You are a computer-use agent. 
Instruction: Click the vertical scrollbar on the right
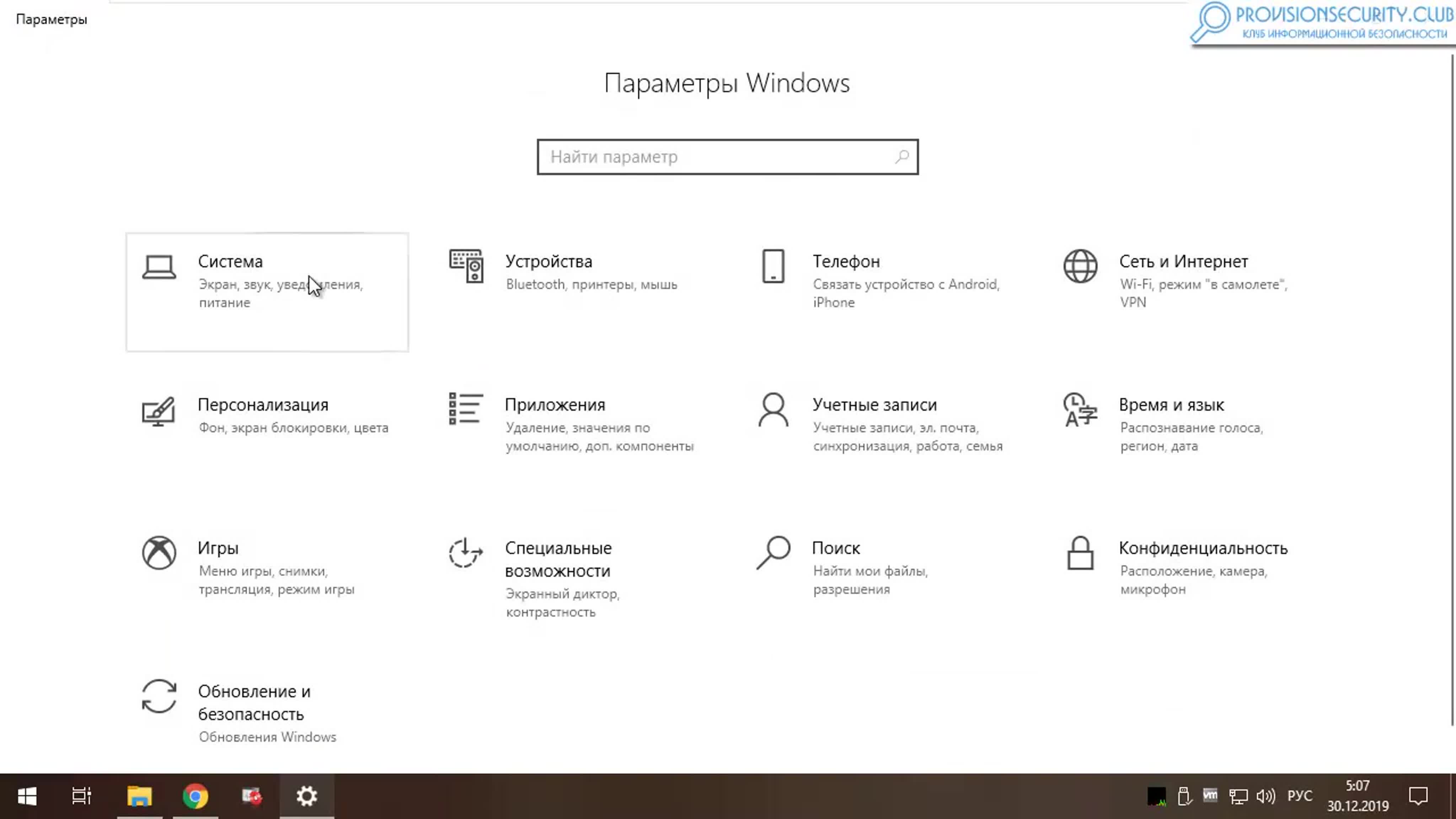pos(1452,390)
